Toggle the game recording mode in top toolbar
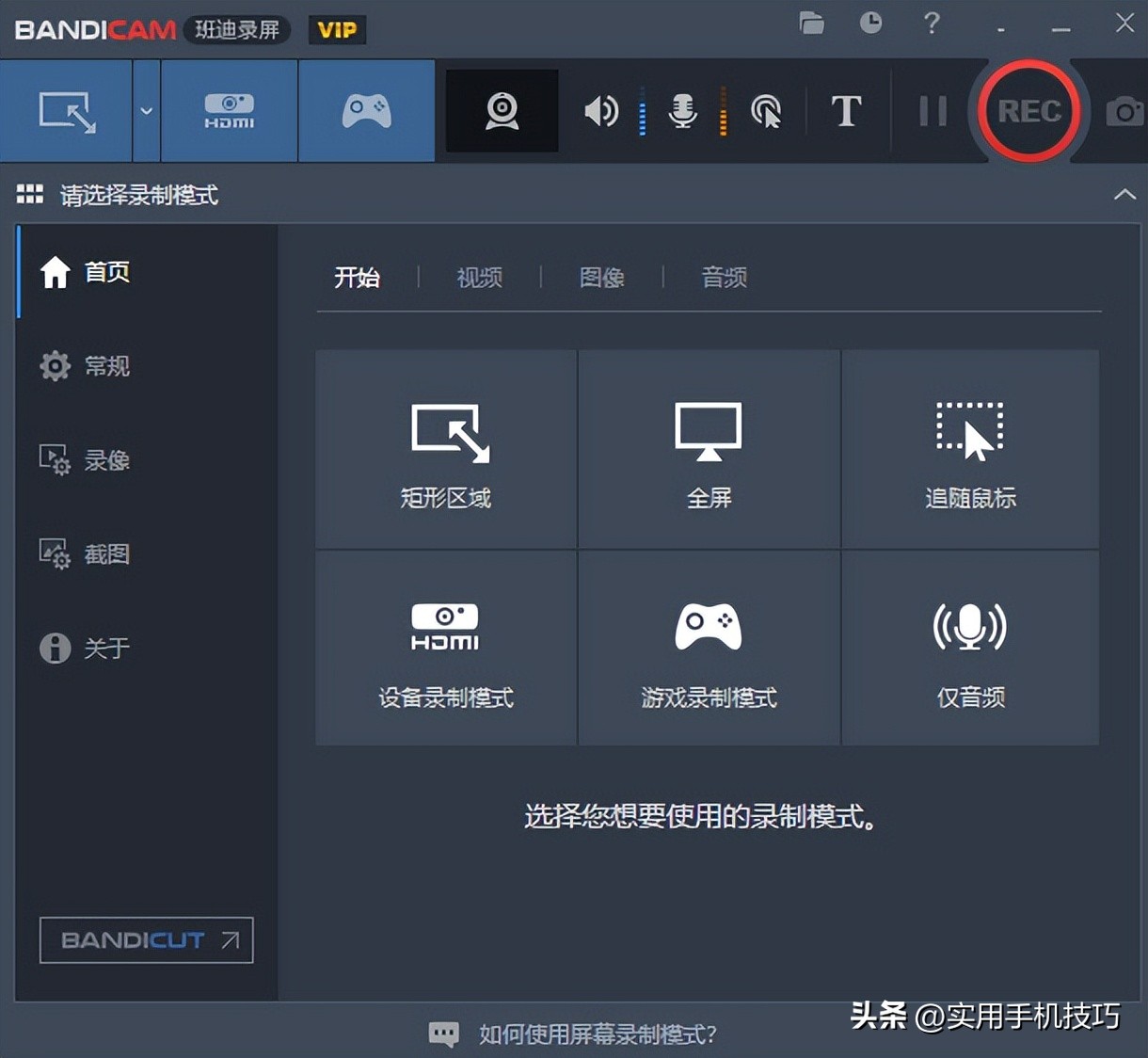The width and height of the screenshot is (1148, 1058). (366, 110)
